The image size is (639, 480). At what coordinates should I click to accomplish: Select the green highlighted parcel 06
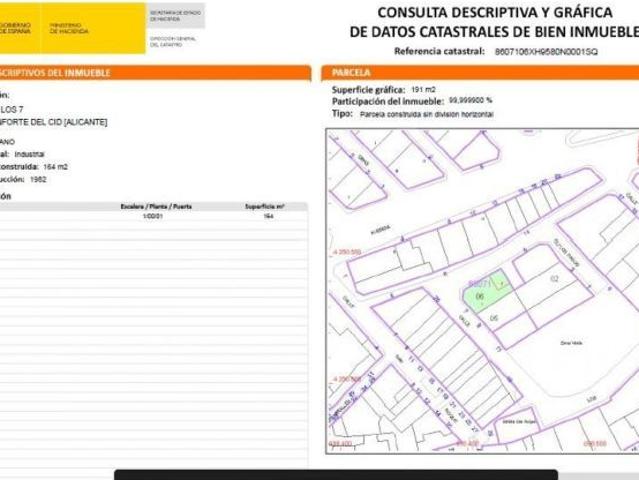481,295
